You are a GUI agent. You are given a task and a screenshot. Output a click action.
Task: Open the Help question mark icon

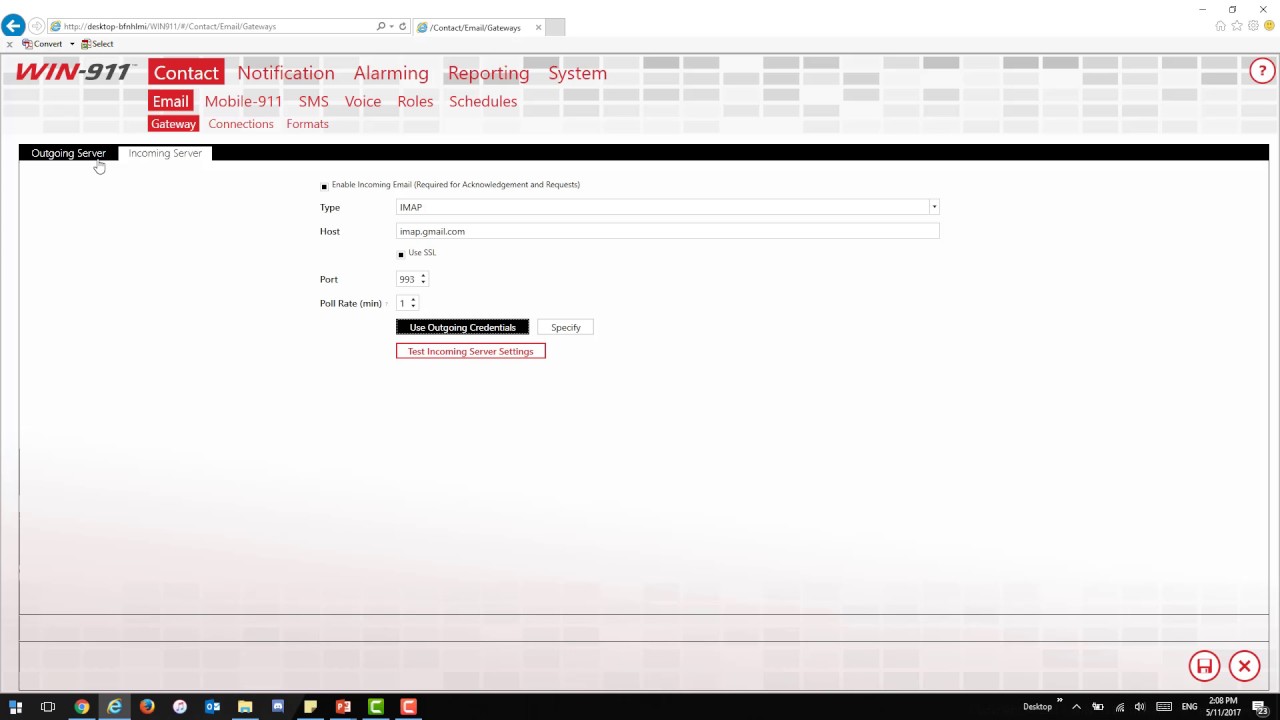1262,71
